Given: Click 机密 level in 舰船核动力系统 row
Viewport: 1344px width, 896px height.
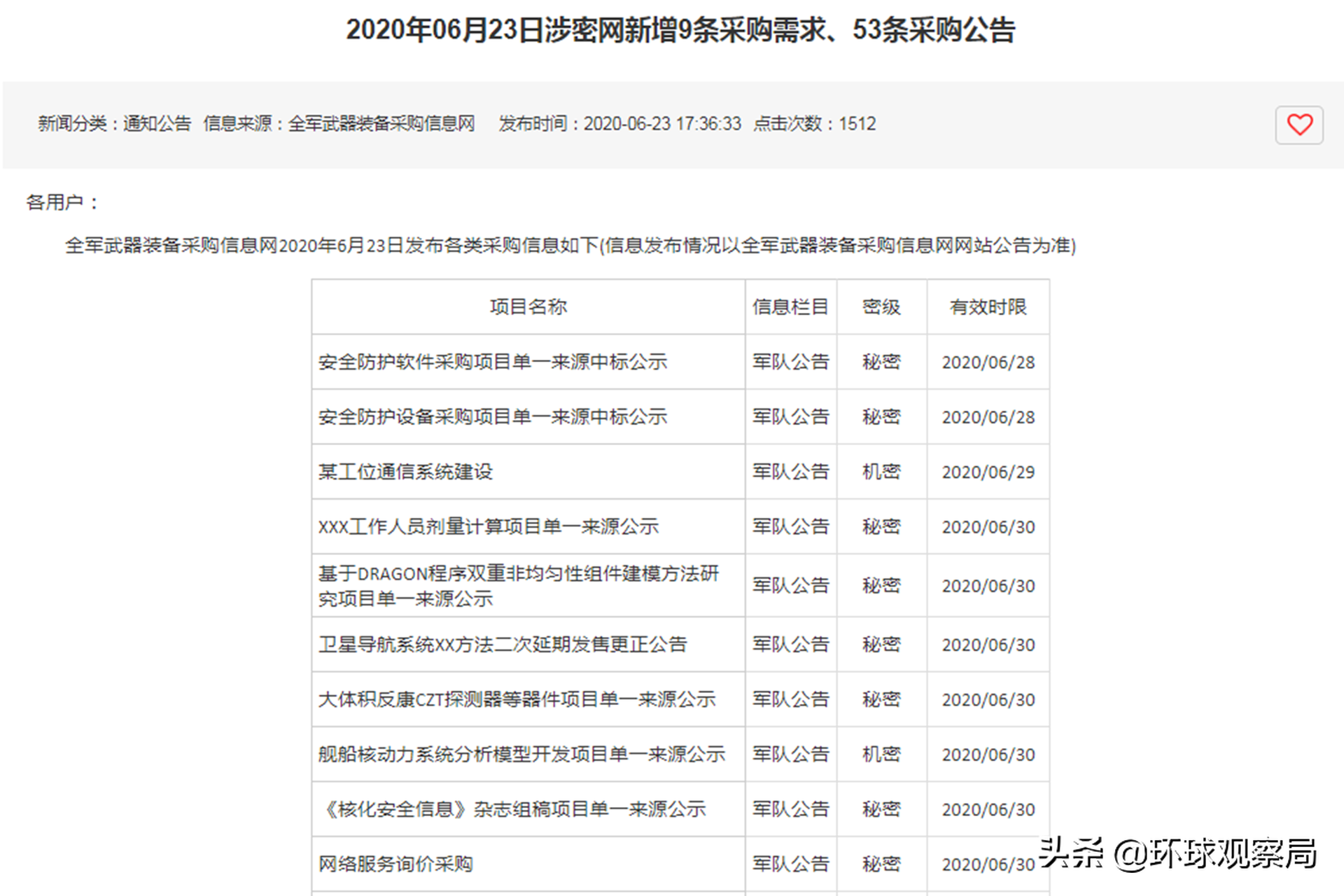Looking at the screenshot, I should [x=881, y=754].
